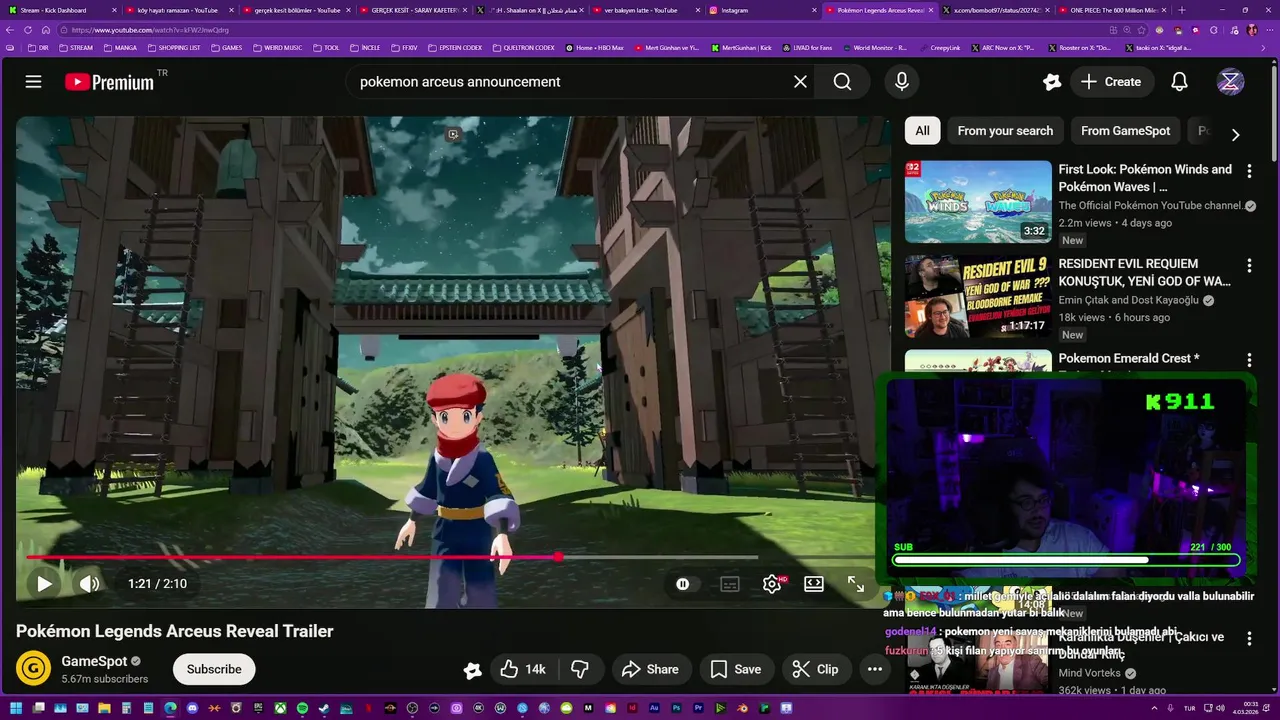Viewport: 1280px width, 720px height.
Task: Open options for Pokemon Emerald Crest video
Action: pyautogui.click(x=1249, y=360)
